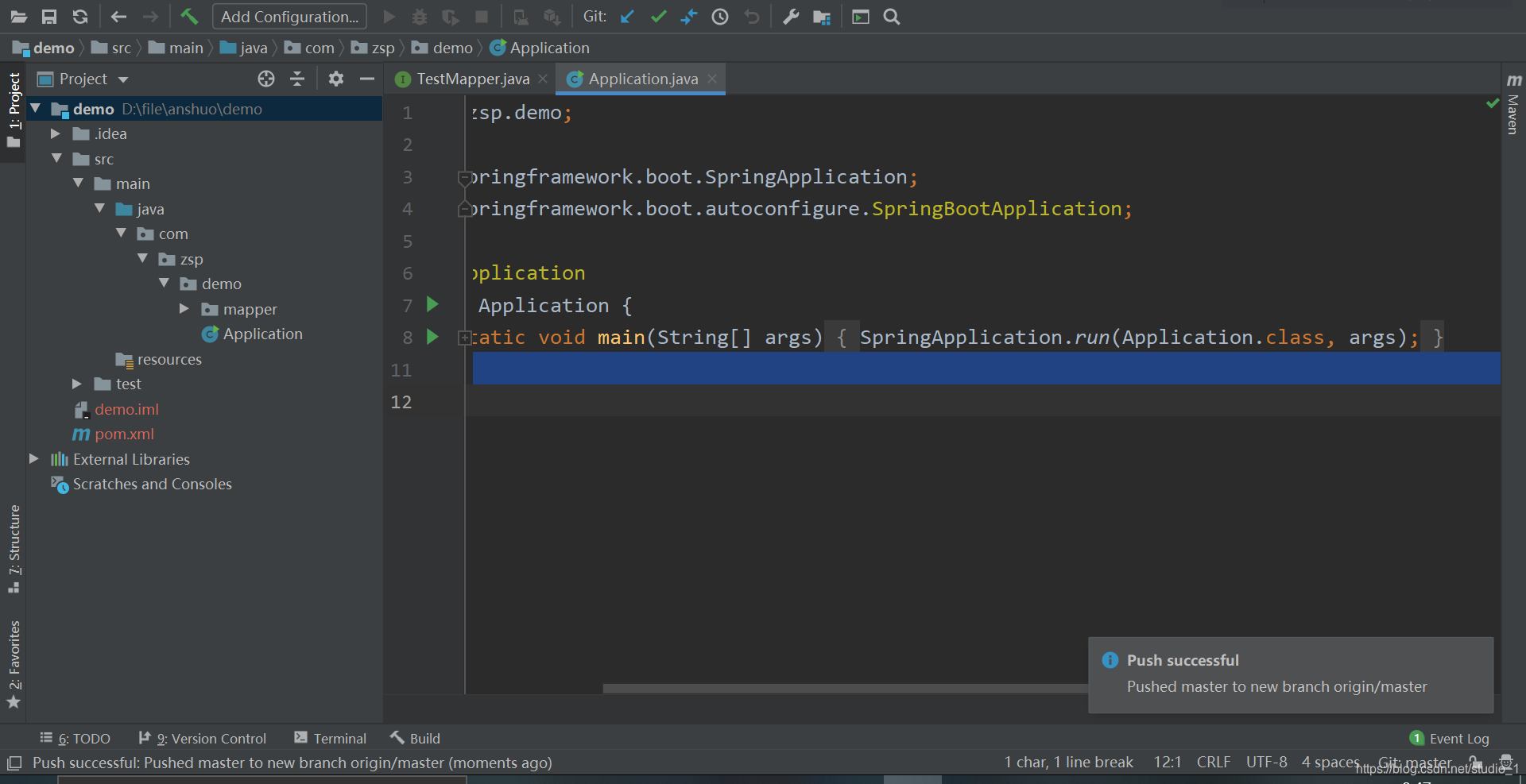This screenshot has width=1526, height=784.
Task: Click the Open folder toolbar icon
Action: [x=18, y=17]
